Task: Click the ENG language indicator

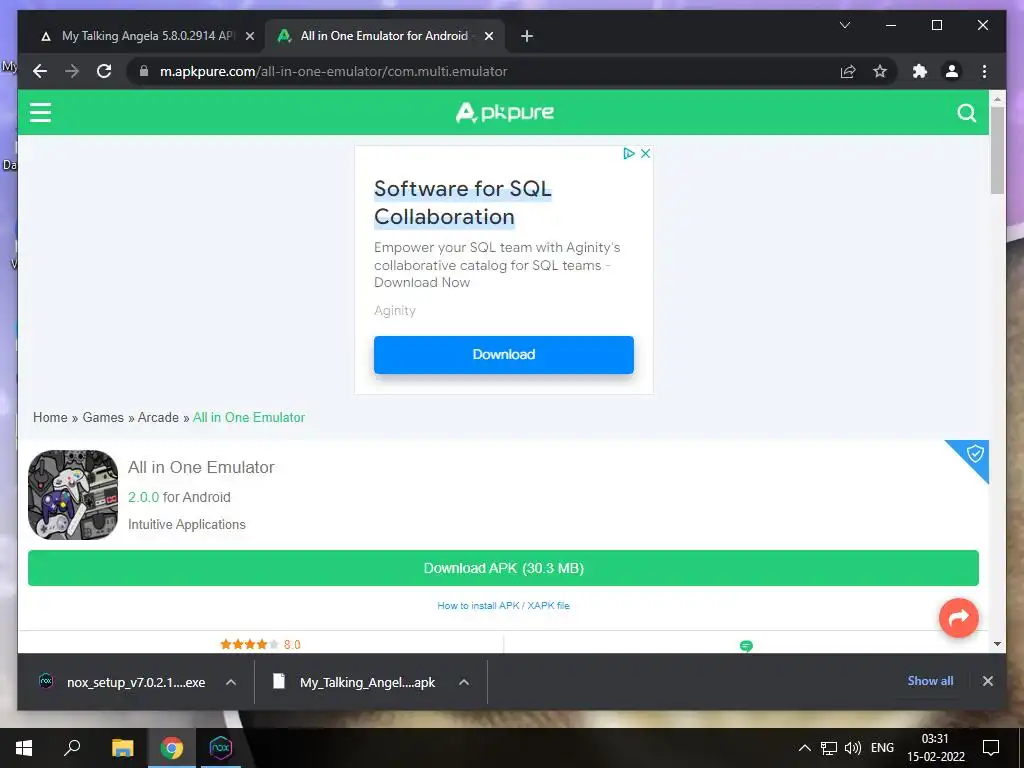Action: (882, 748)
